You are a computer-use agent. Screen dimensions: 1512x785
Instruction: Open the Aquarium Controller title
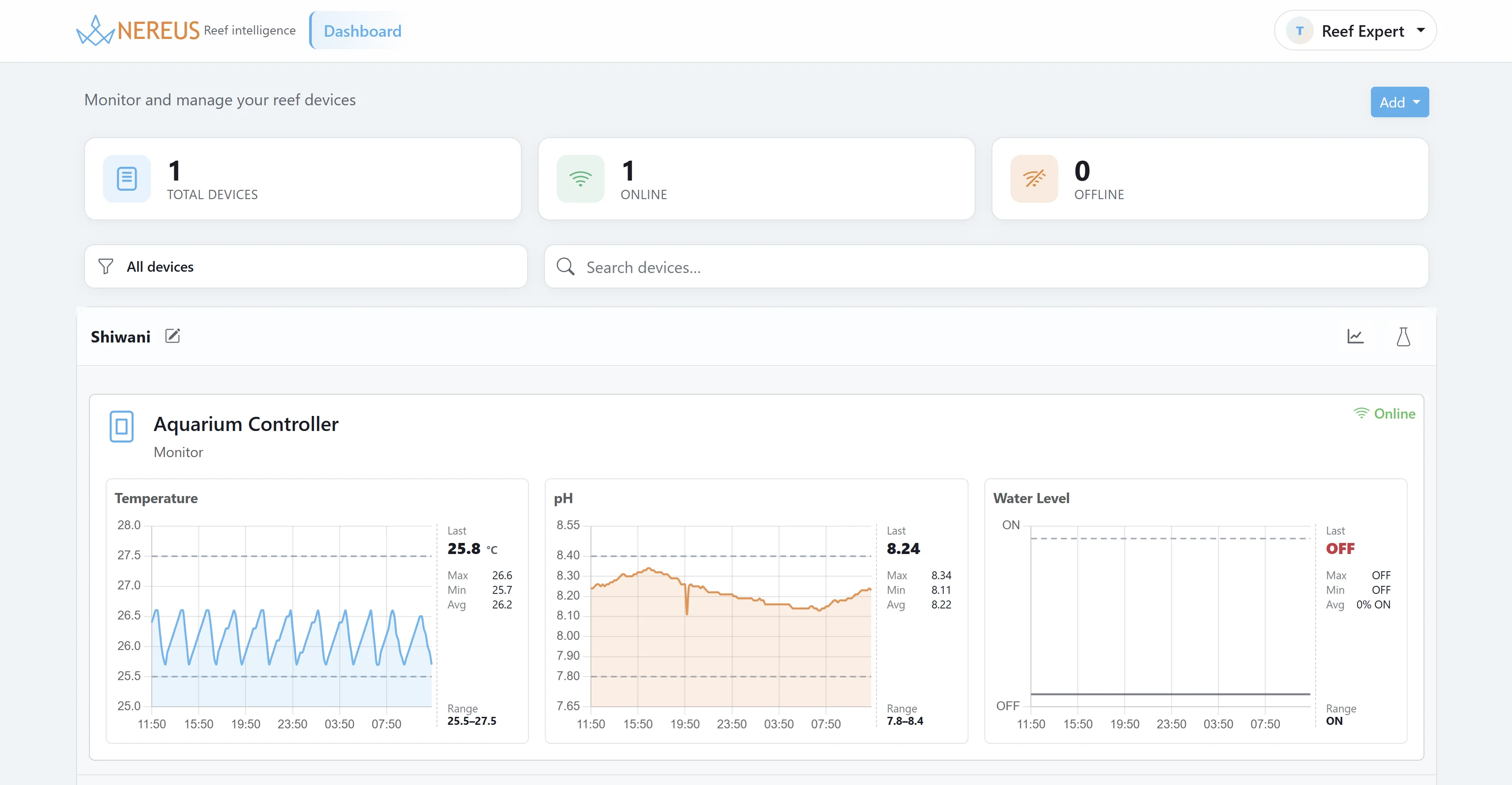coord(246,424)
